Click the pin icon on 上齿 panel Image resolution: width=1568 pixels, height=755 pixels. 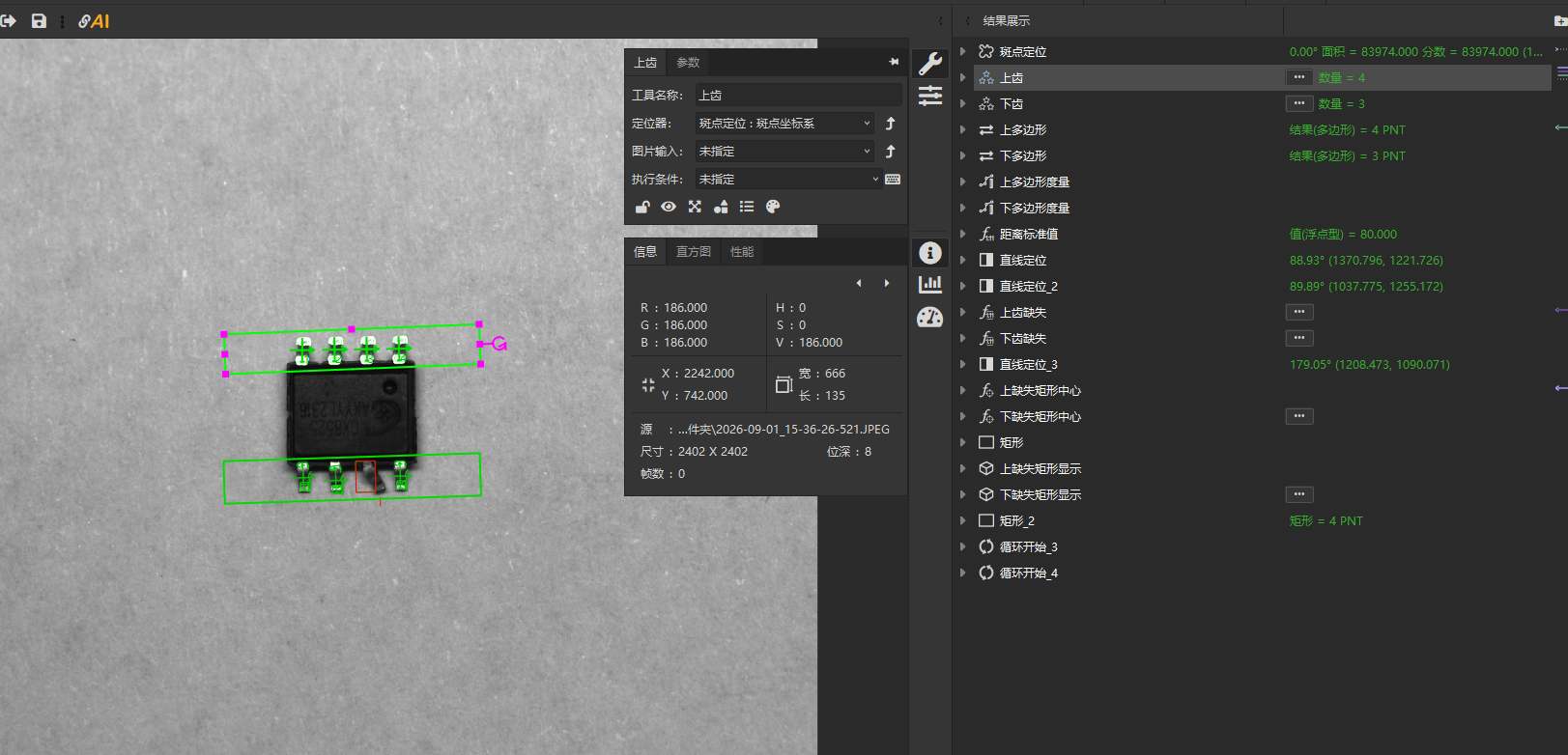pyautogui.click(x=894, y=62)
